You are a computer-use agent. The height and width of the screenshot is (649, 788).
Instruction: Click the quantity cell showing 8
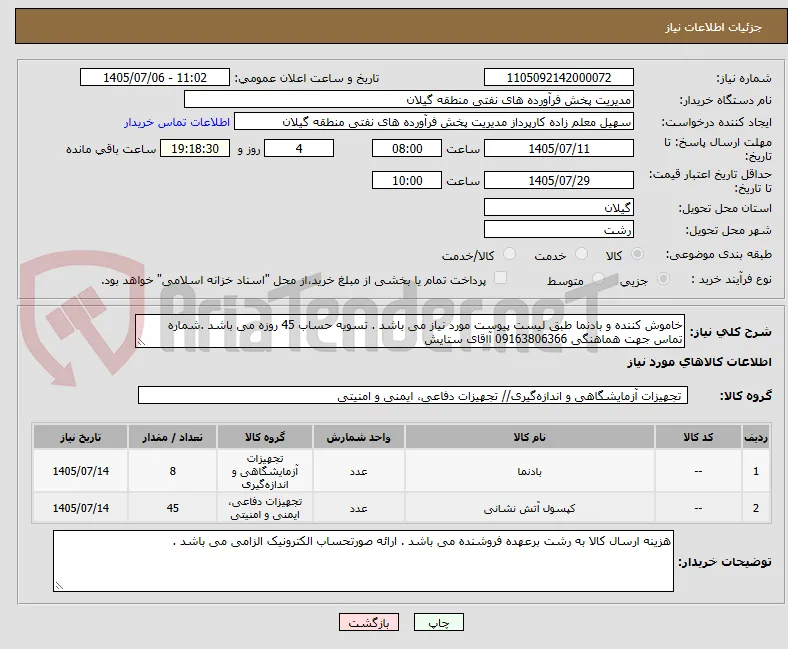click(x=172, y=471)
